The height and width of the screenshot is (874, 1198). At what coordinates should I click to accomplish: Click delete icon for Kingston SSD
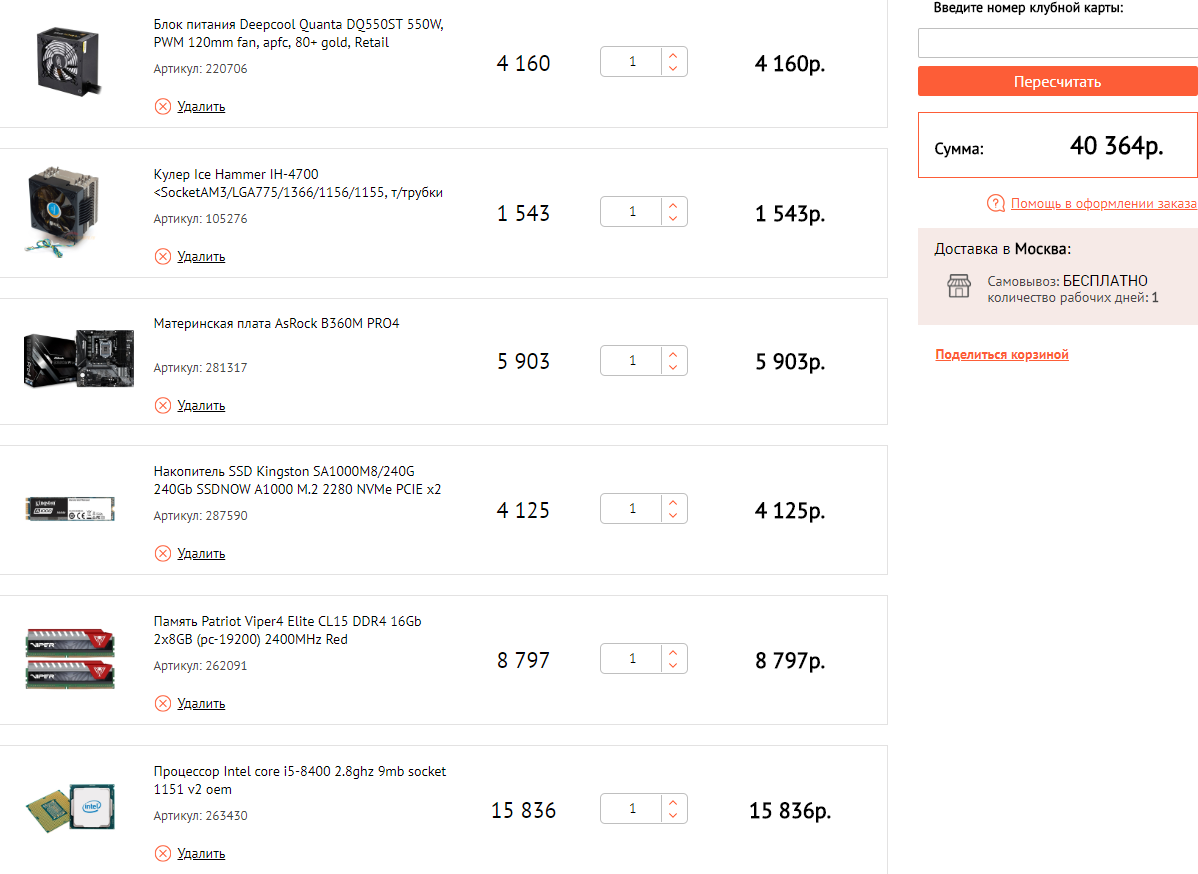point(163,553)
